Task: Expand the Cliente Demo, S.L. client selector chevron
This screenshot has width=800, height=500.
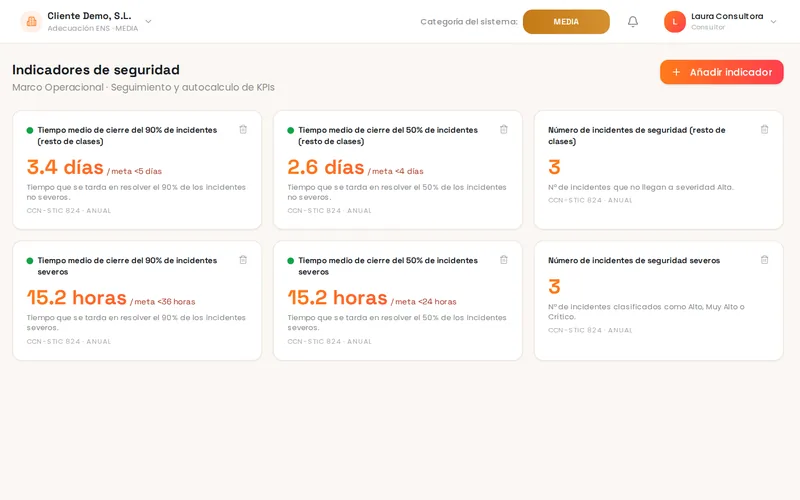Action: (148, 21)
